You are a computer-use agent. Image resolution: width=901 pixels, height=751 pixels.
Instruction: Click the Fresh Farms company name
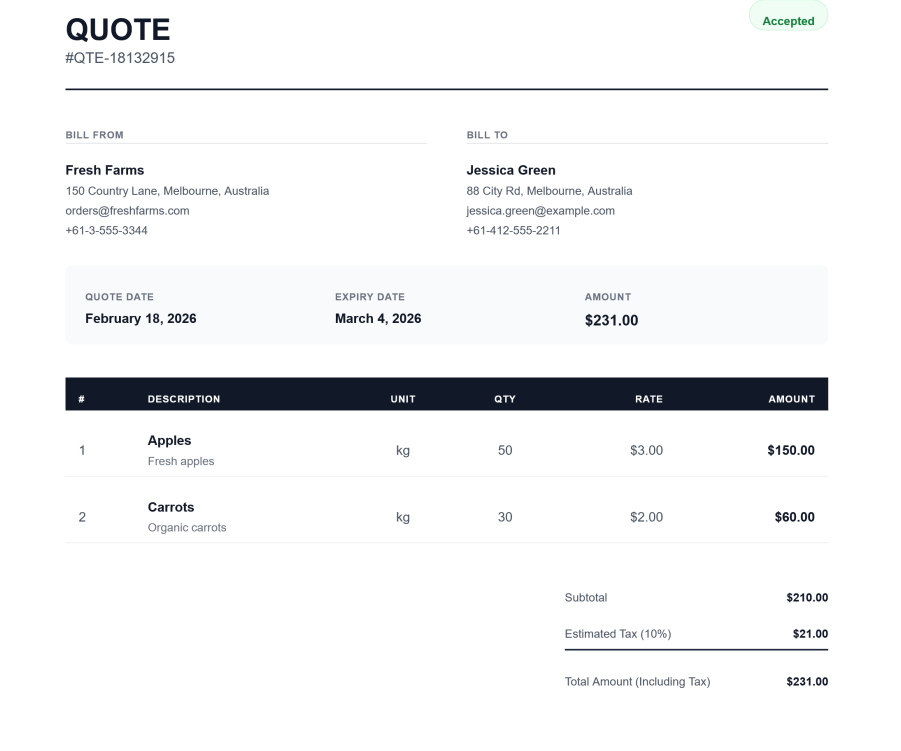105,170
